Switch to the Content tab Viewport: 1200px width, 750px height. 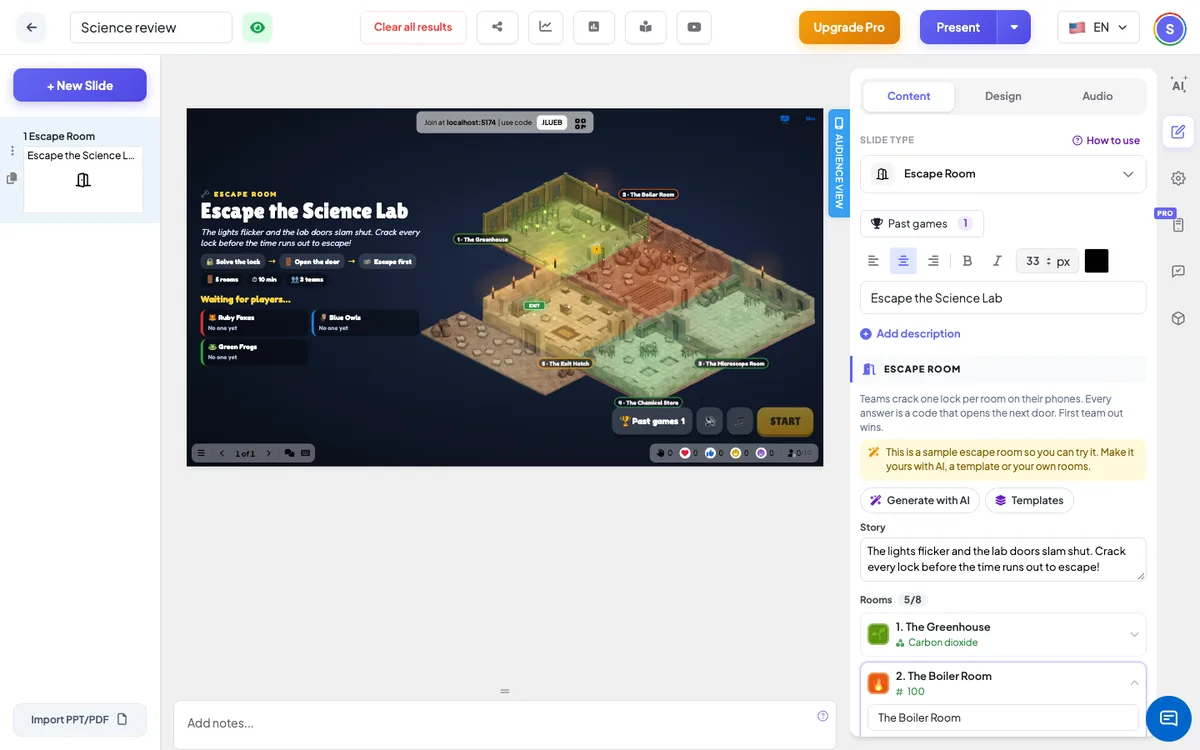pos(908,96)
